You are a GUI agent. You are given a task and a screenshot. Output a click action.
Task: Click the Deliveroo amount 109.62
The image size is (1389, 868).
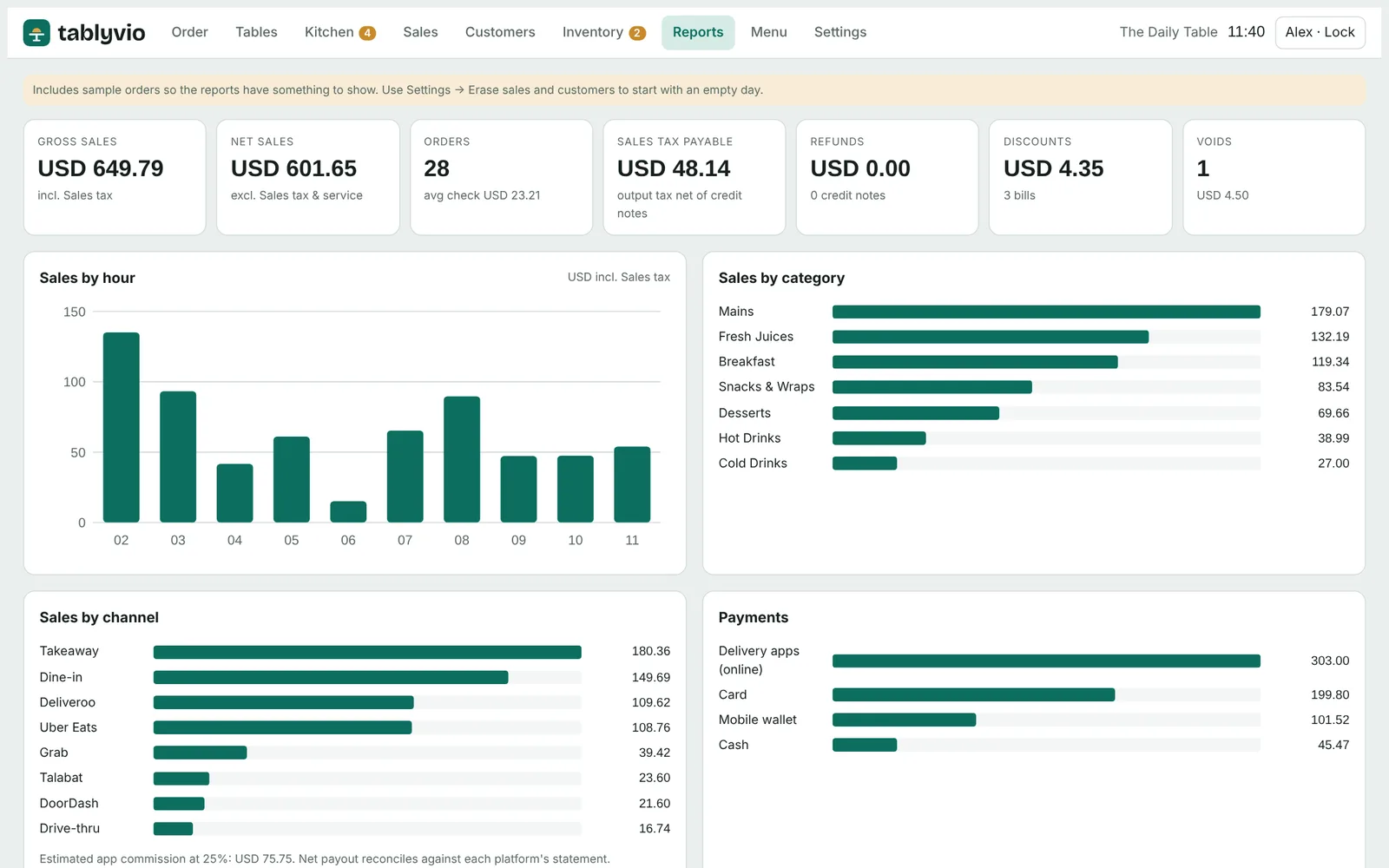coord(651,702)
